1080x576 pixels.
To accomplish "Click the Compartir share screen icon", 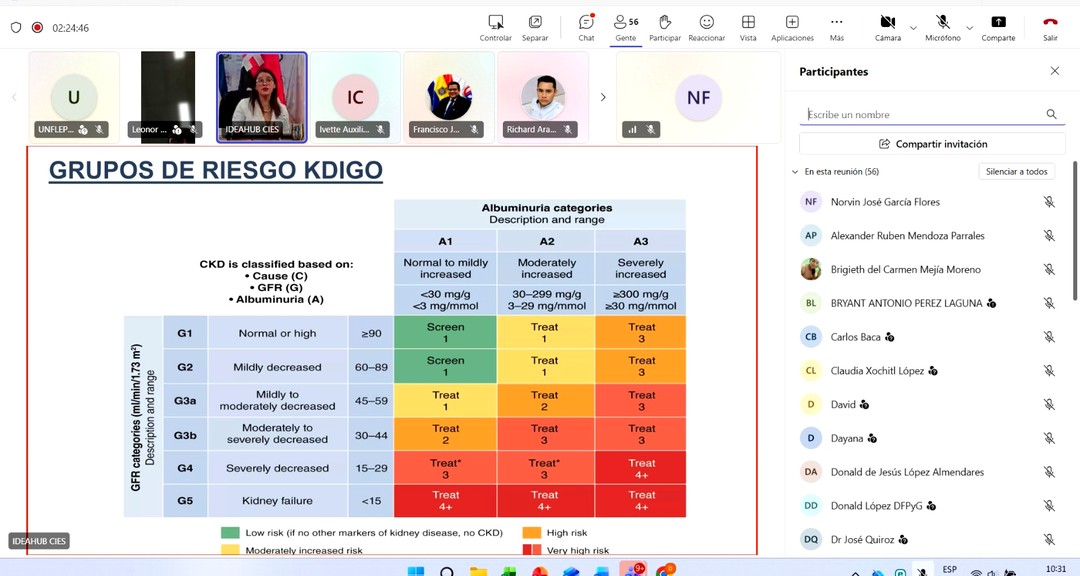I will coord(998,23).
